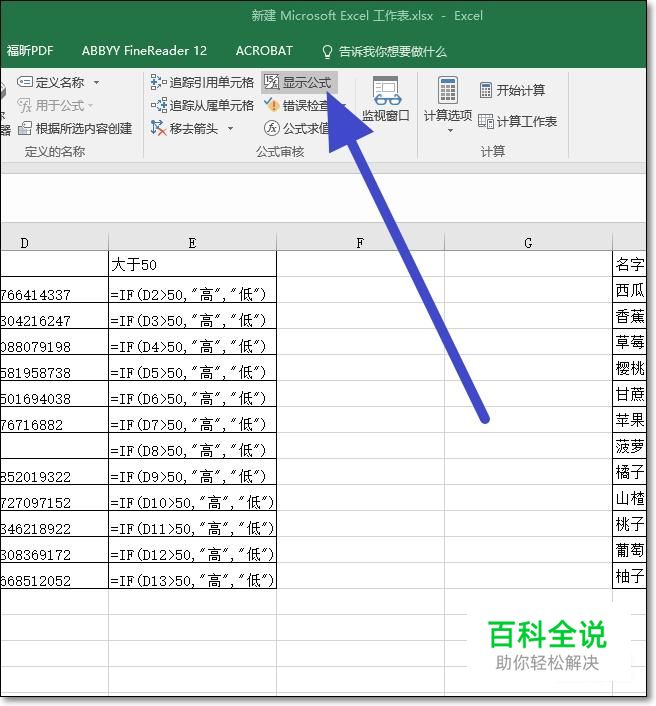
Task: Click Calculate Sheet (计算工作表)
Action: point(518,121)
